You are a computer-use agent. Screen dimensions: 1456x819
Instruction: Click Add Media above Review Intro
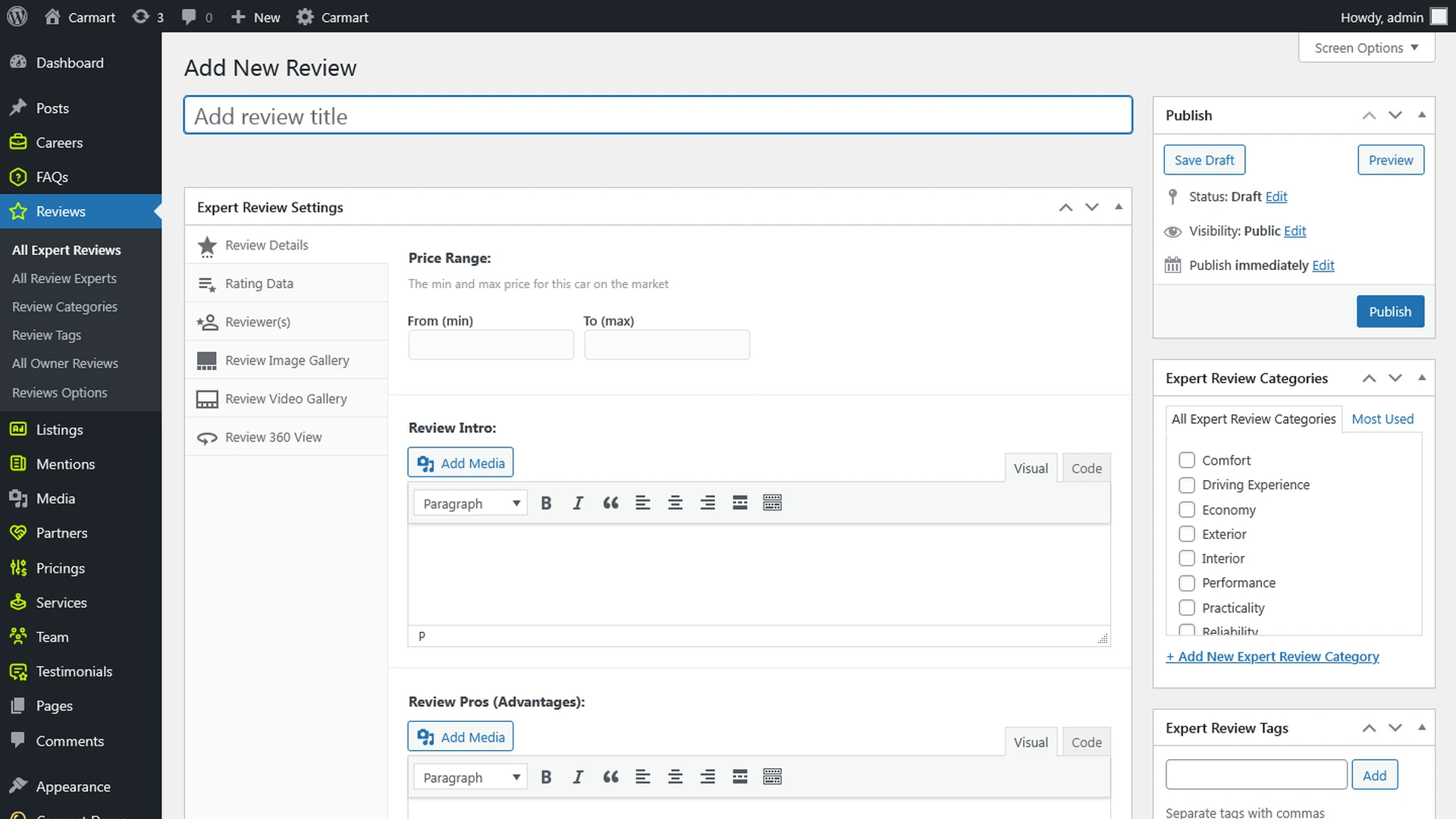pos(460,463)
